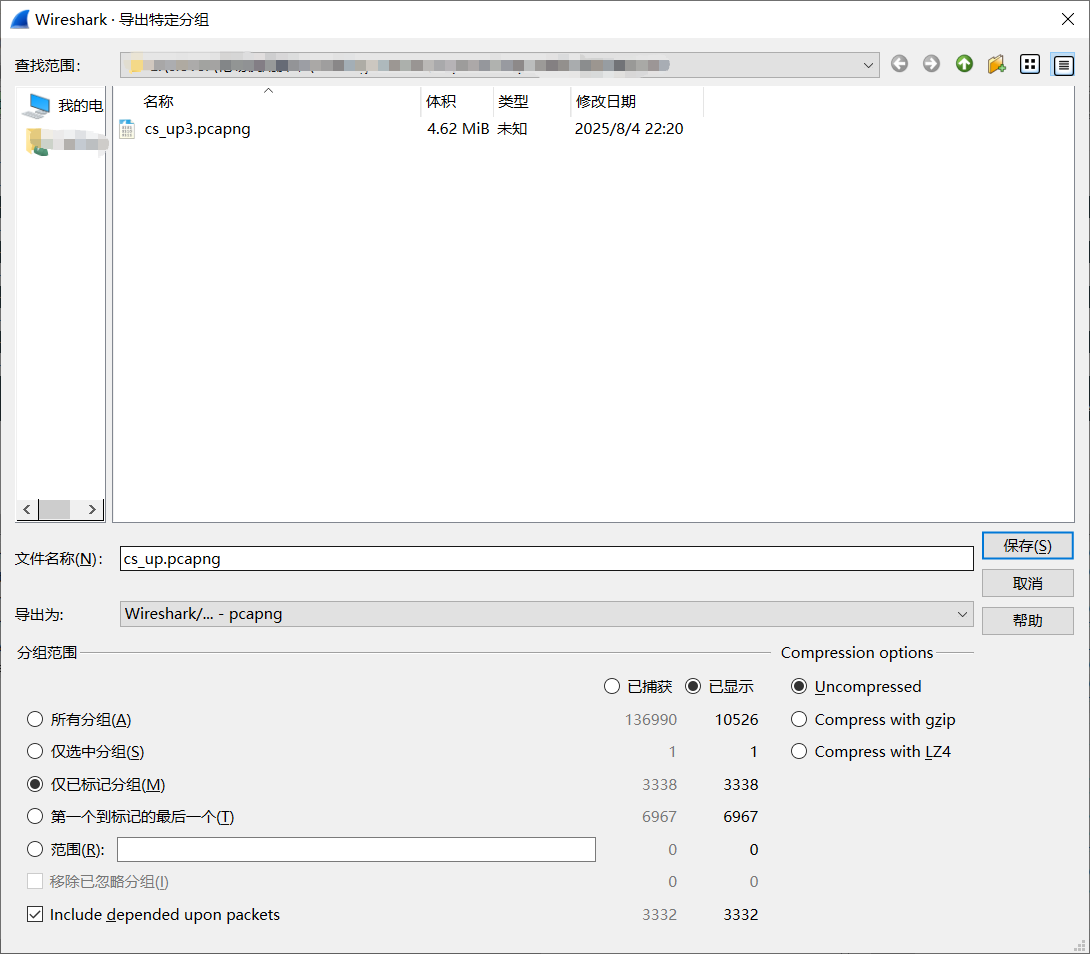Click sidebar scrollbar right arrow
The height and width of the screenshot is (954, 1090).
point(92,509)
